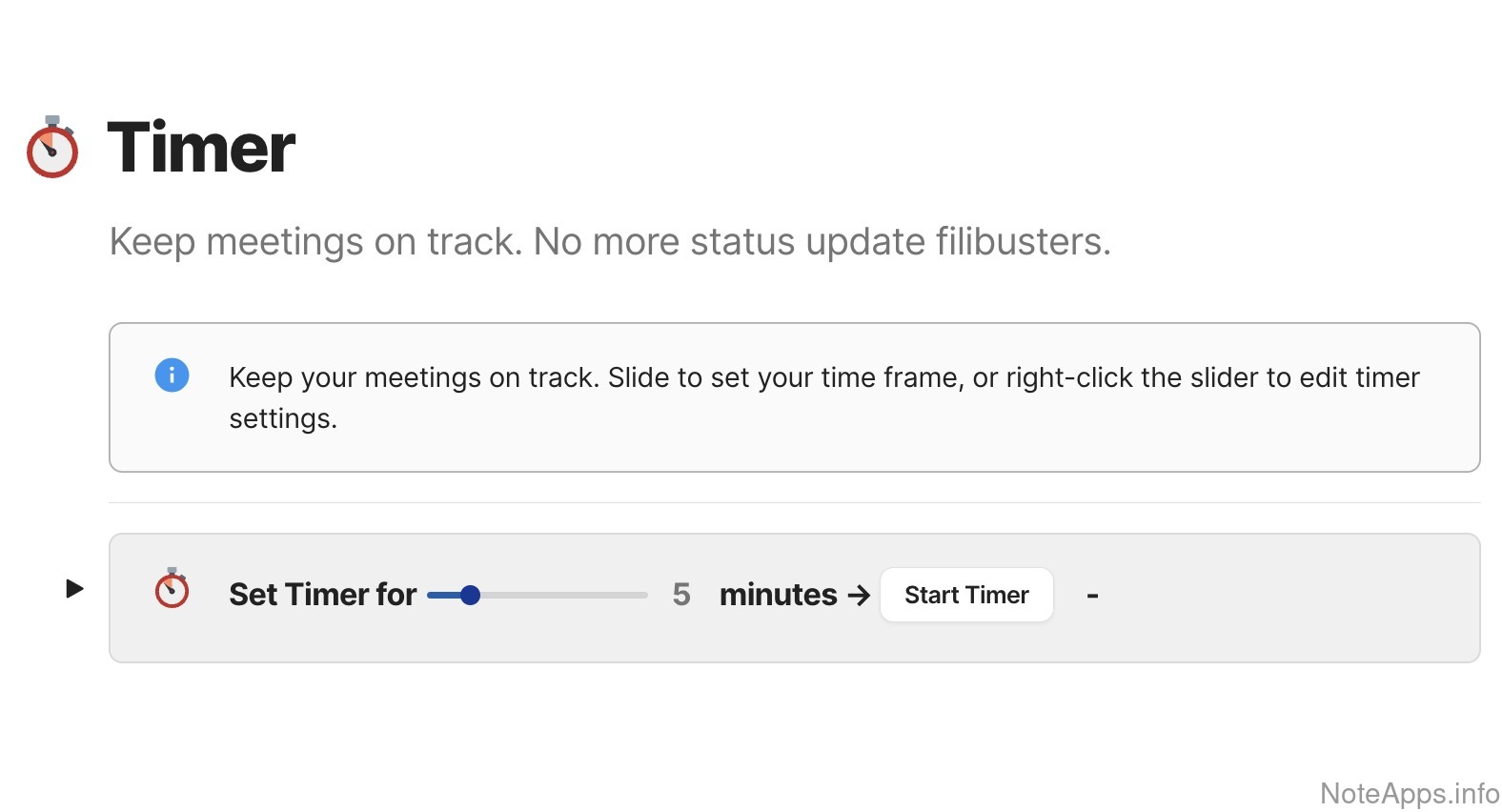Click the subtitle about status update filibusters
The image size is (1502, 812).
point(610,242)
